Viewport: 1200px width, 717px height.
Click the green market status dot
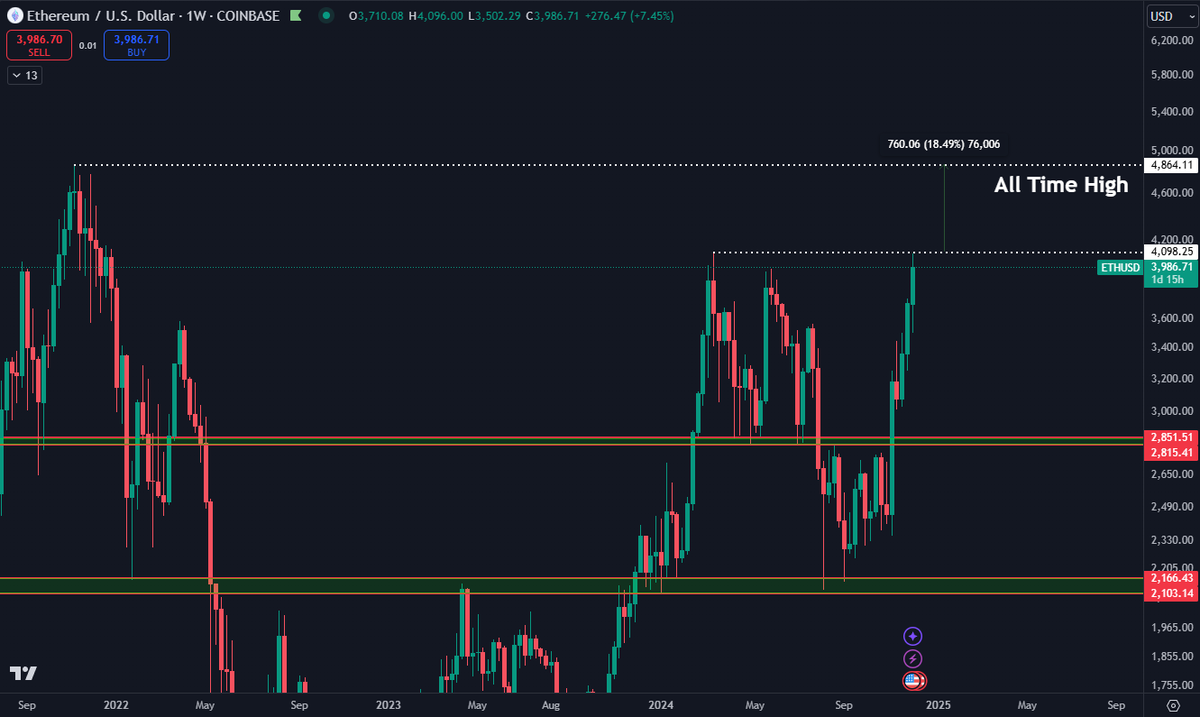pyautogui.click(x=326, y=15)
